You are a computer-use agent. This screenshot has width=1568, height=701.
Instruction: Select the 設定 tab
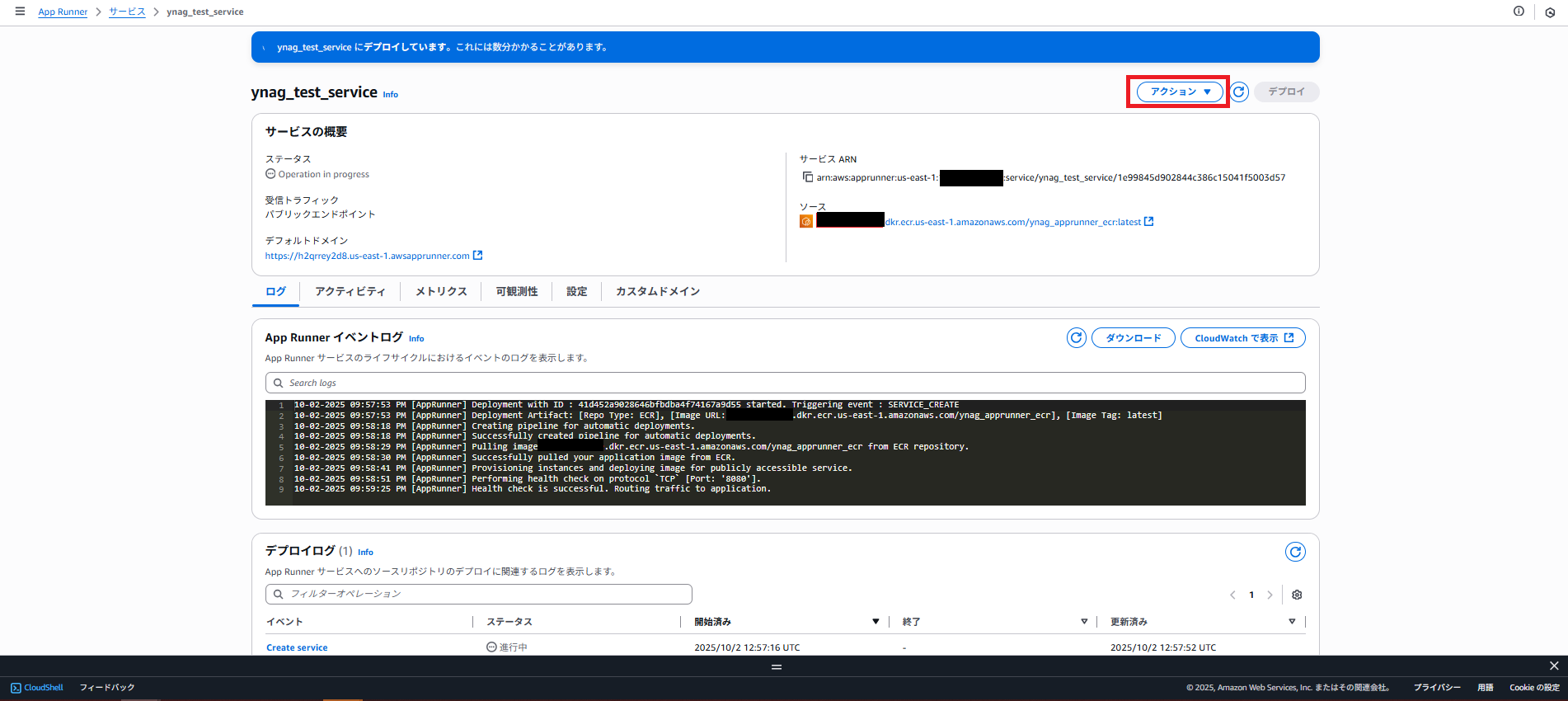pos(577,292)
